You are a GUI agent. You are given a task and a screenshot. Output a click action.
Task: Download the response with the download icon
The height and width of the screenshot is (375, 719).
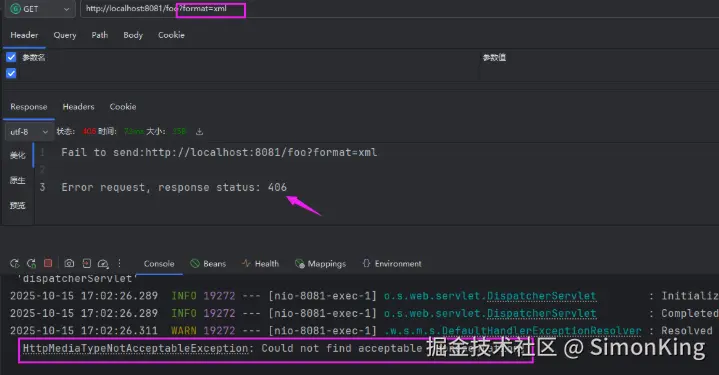(199, 132)
